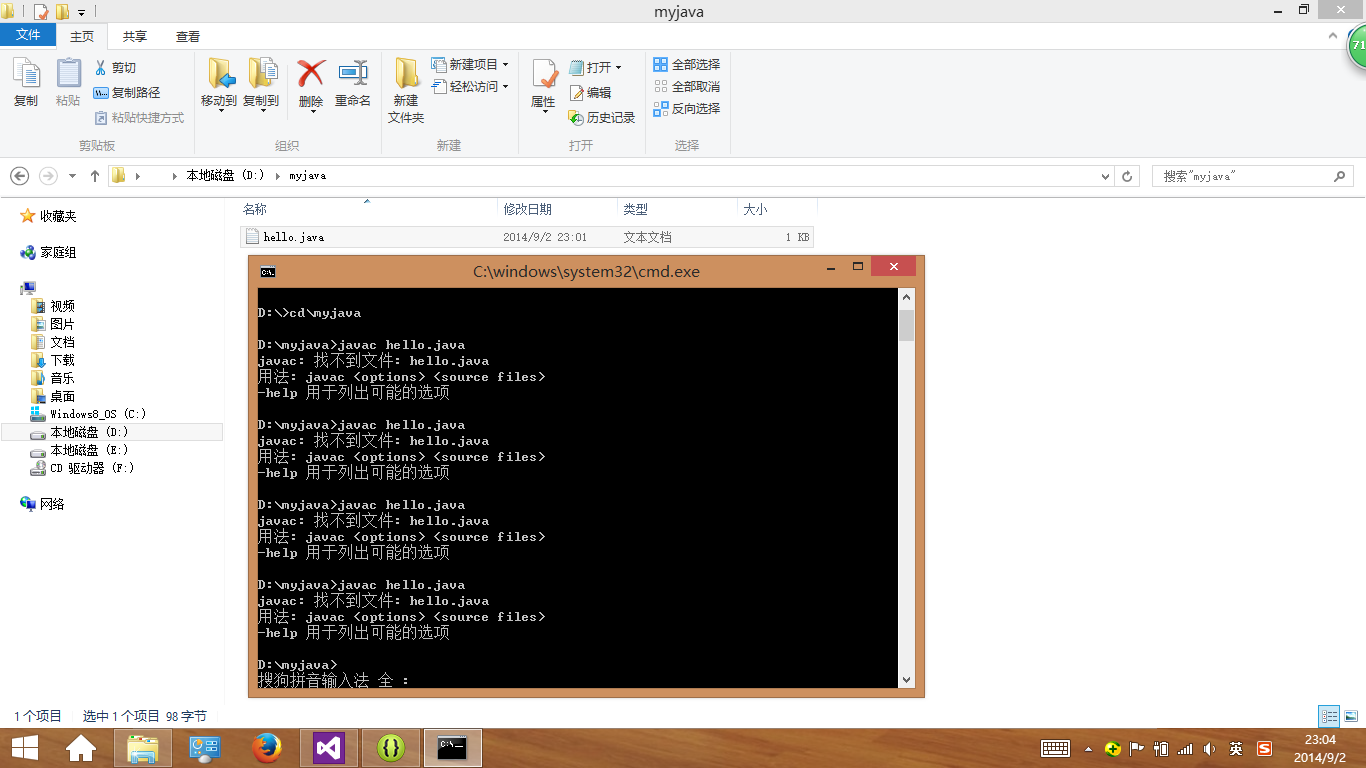Open Music (音乐) folder in sidebar
Image resolution: width=1366 pixels, height=768 pixels.
tap(62, 378)
